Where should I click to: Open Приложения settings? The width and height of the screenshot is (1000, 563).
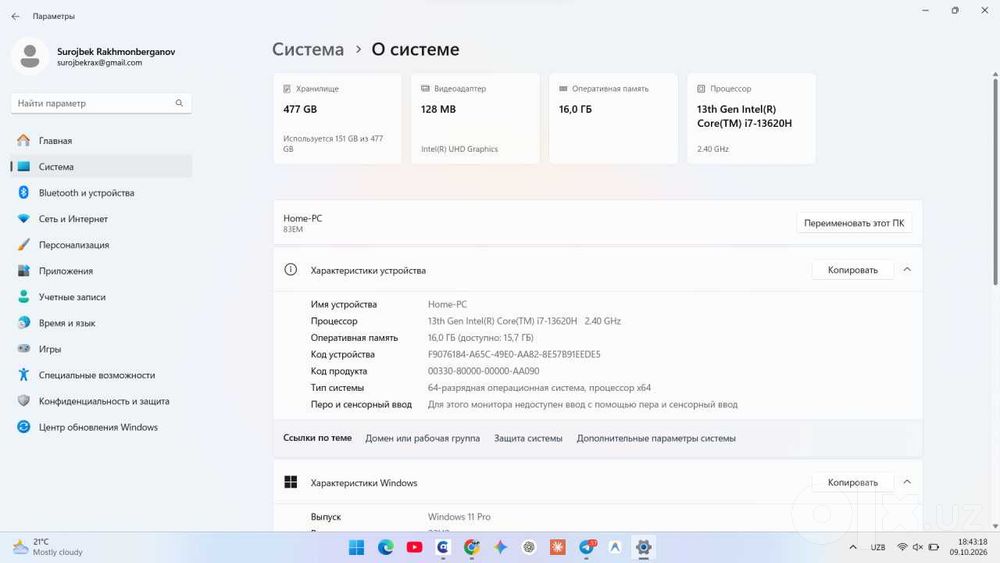click(101, 271)
